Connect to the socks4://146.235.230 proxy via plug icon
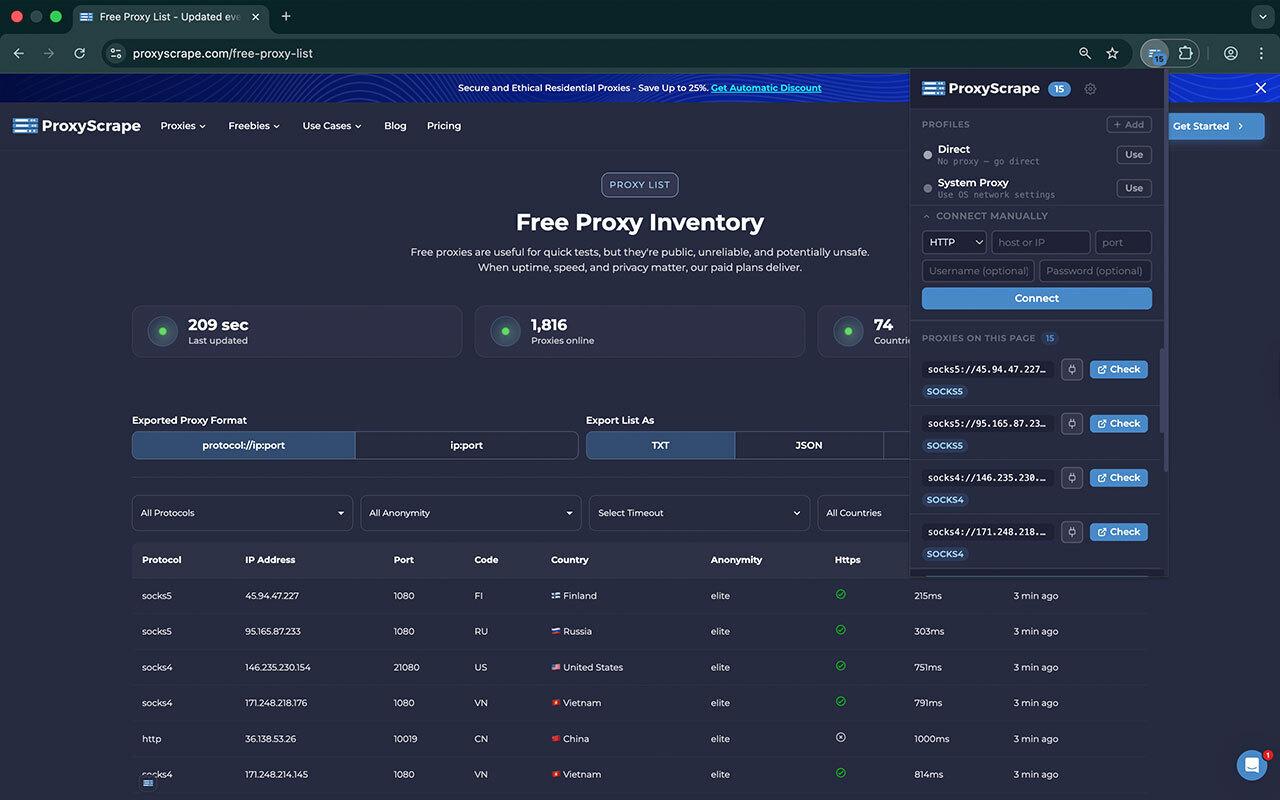1280x800 pixels. [1071, 478]
